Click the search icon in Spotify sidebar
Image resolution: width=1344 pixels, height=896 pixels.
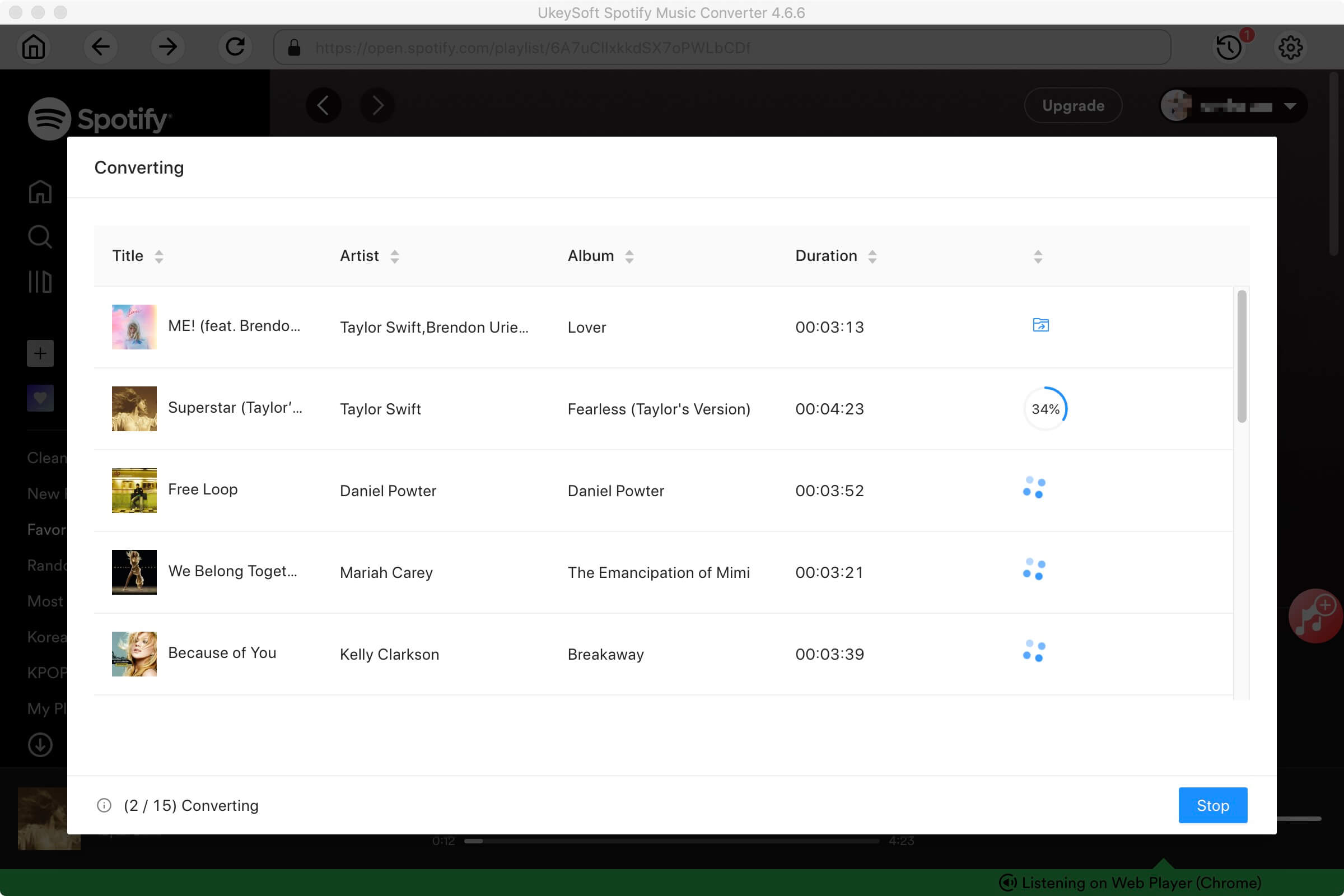[x=39, y=236]
